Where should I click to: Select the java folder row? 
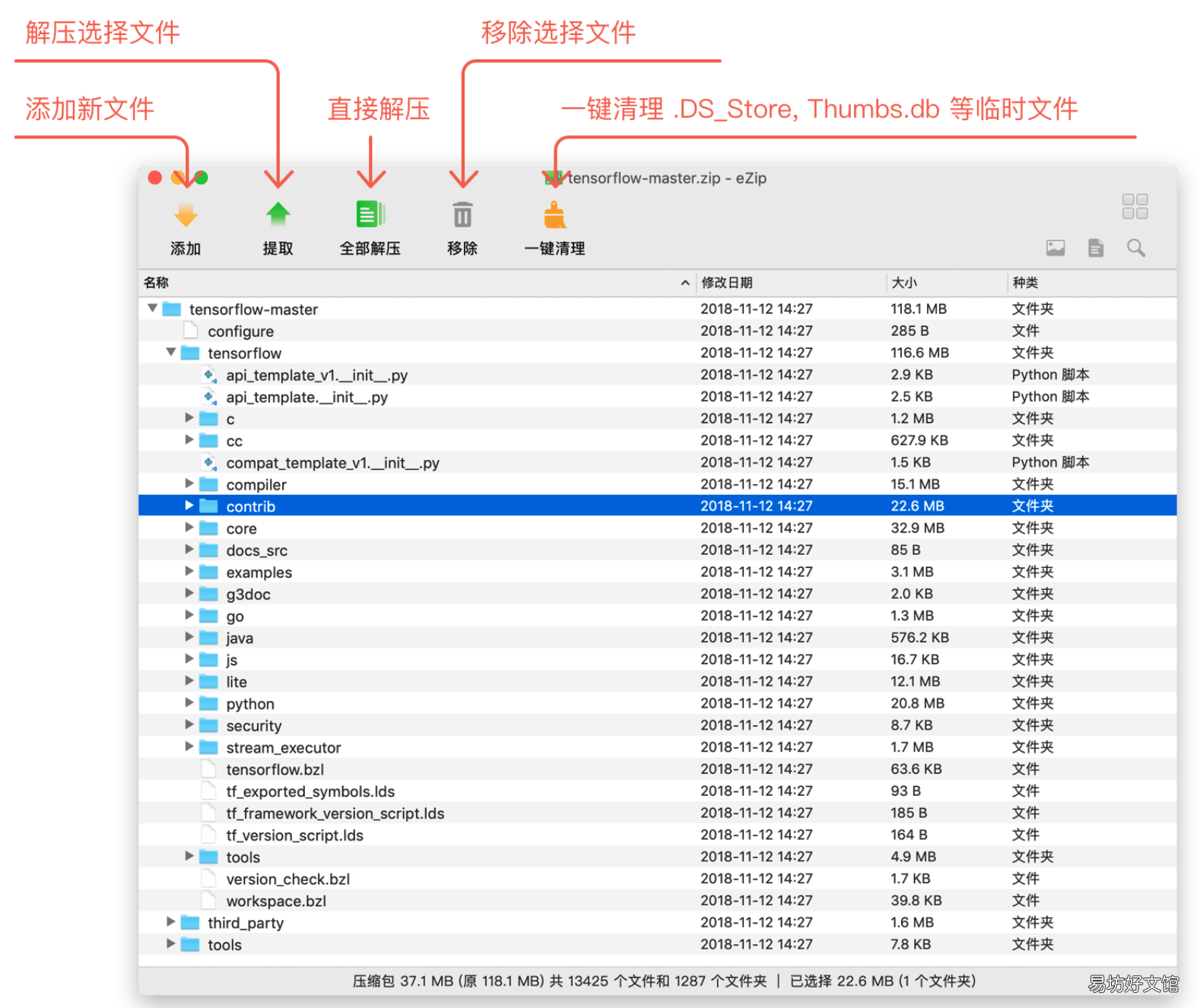[658, 638]
